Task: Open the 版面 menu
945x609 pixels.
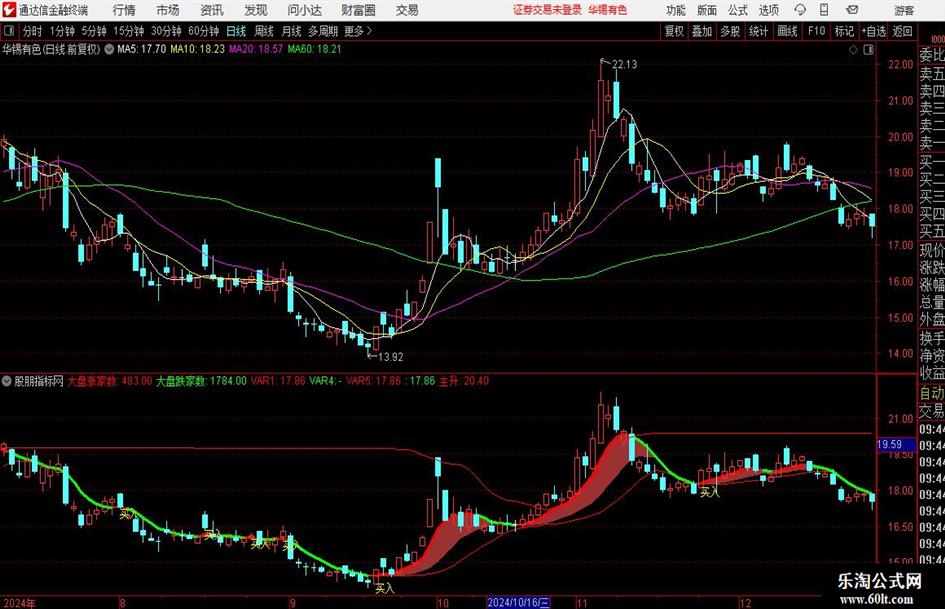Action: pos(706,10)
